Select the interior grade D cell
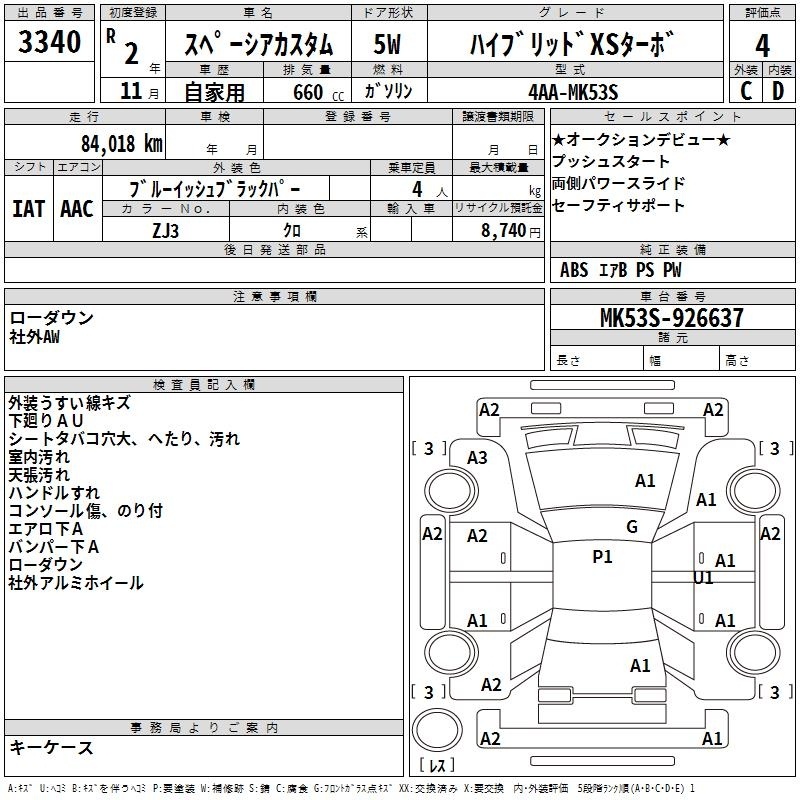 click(778, 91)
